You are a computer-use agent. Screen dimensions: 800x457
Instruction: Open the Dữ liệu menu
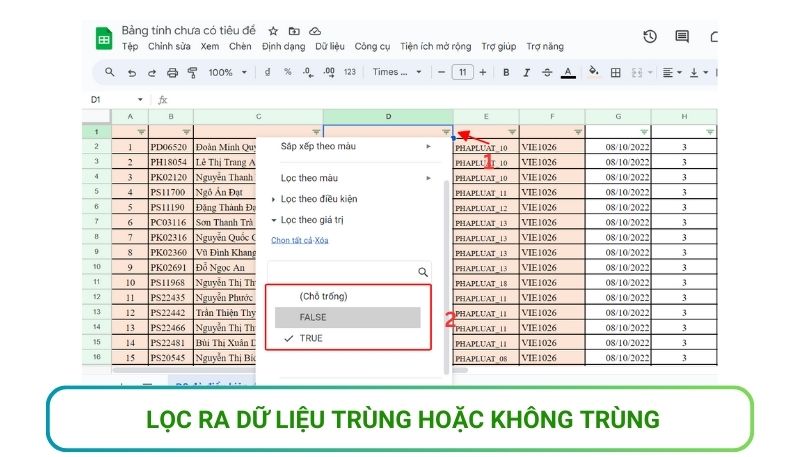point(330,46)
